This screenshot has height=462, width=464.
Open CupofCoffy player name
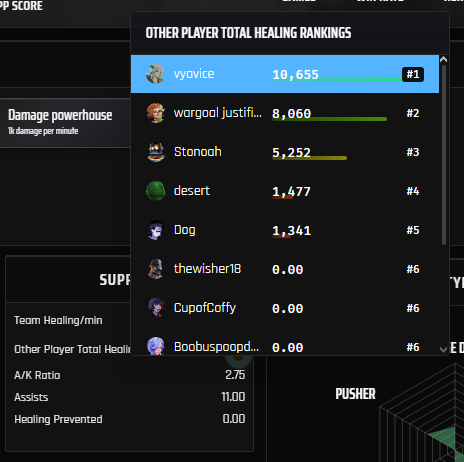pyautogui.click(x=205, y=308)
